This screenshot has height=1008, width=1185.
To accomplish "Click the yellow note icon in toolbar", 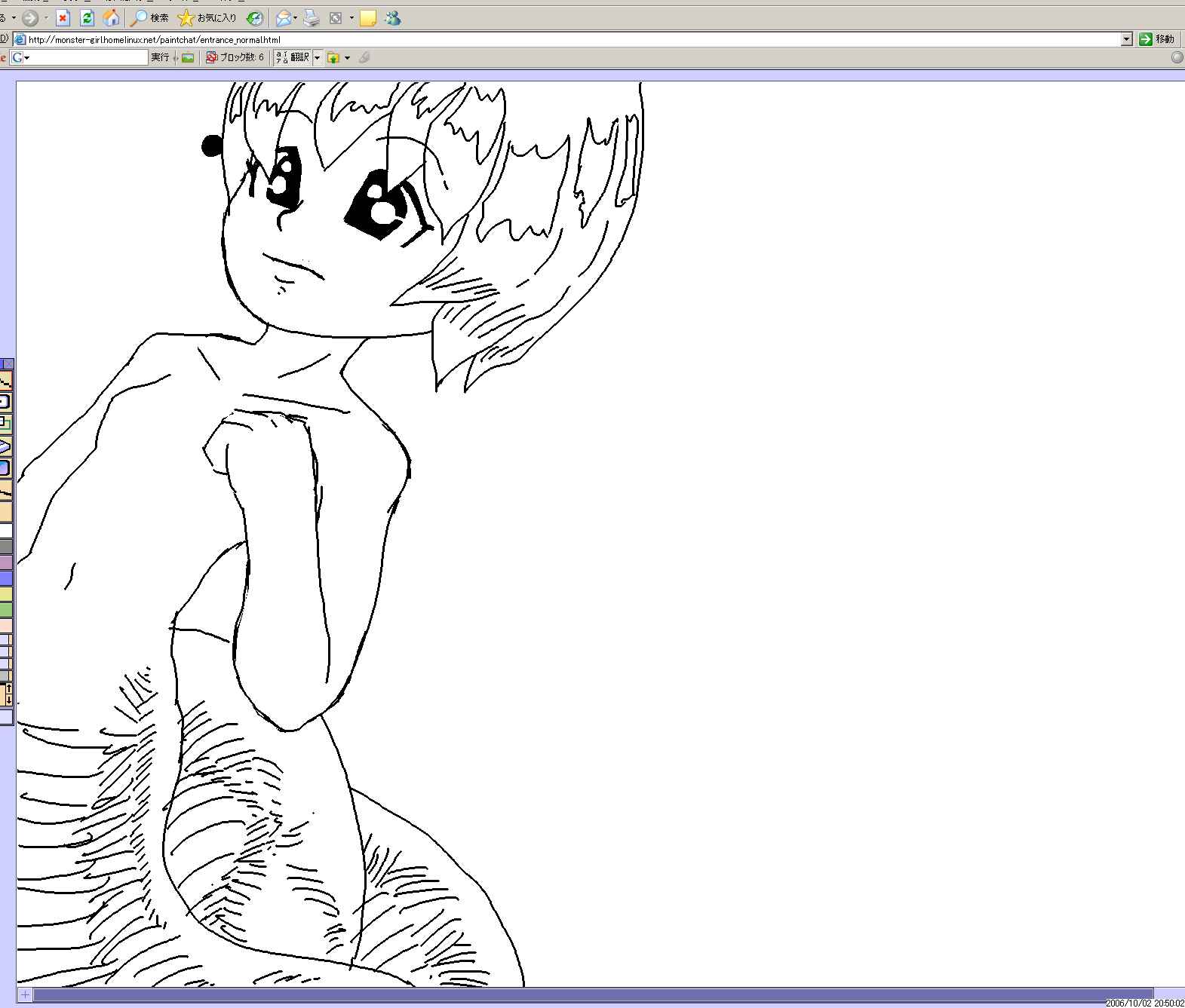I will coord(368,18).
